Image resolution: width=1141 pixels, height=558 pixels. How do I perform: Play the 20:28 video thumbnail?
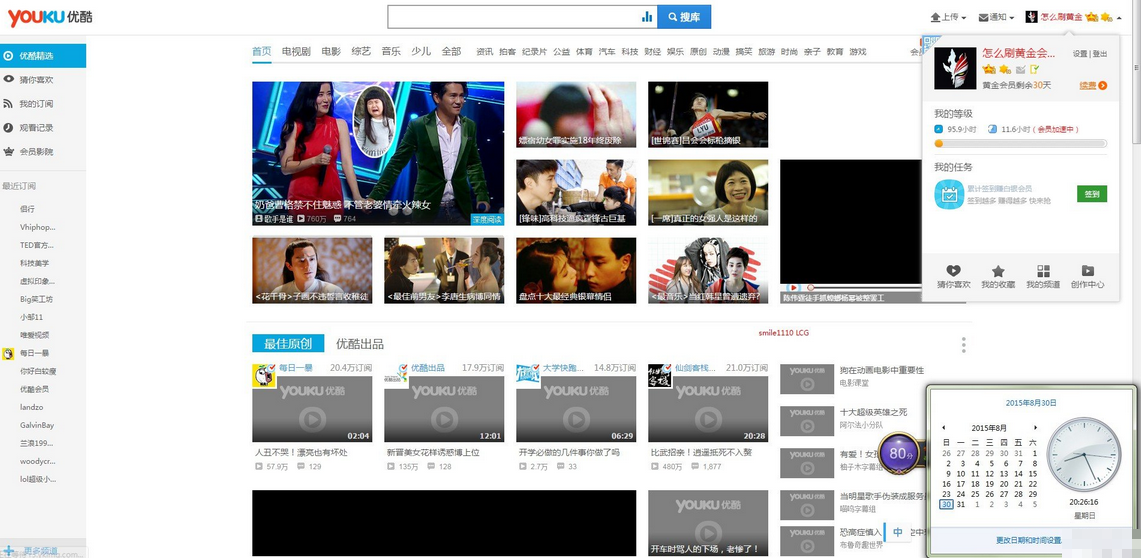click(x=708, y=409)
